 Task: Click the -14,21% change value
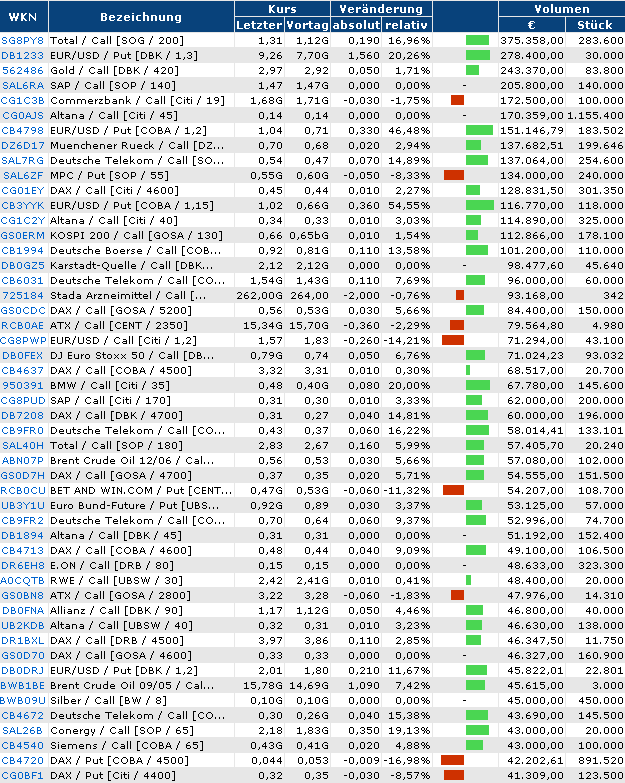point(407,340)
